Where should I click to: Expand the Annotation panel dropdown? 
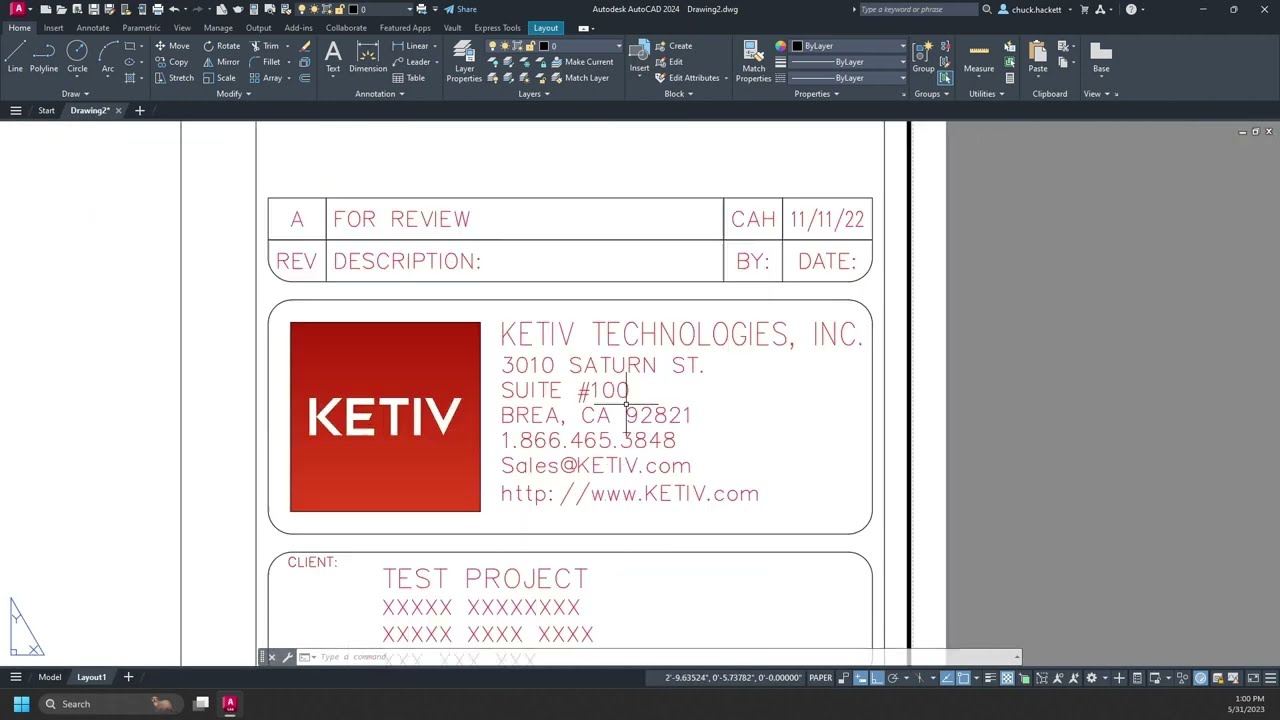click(380, 94)
